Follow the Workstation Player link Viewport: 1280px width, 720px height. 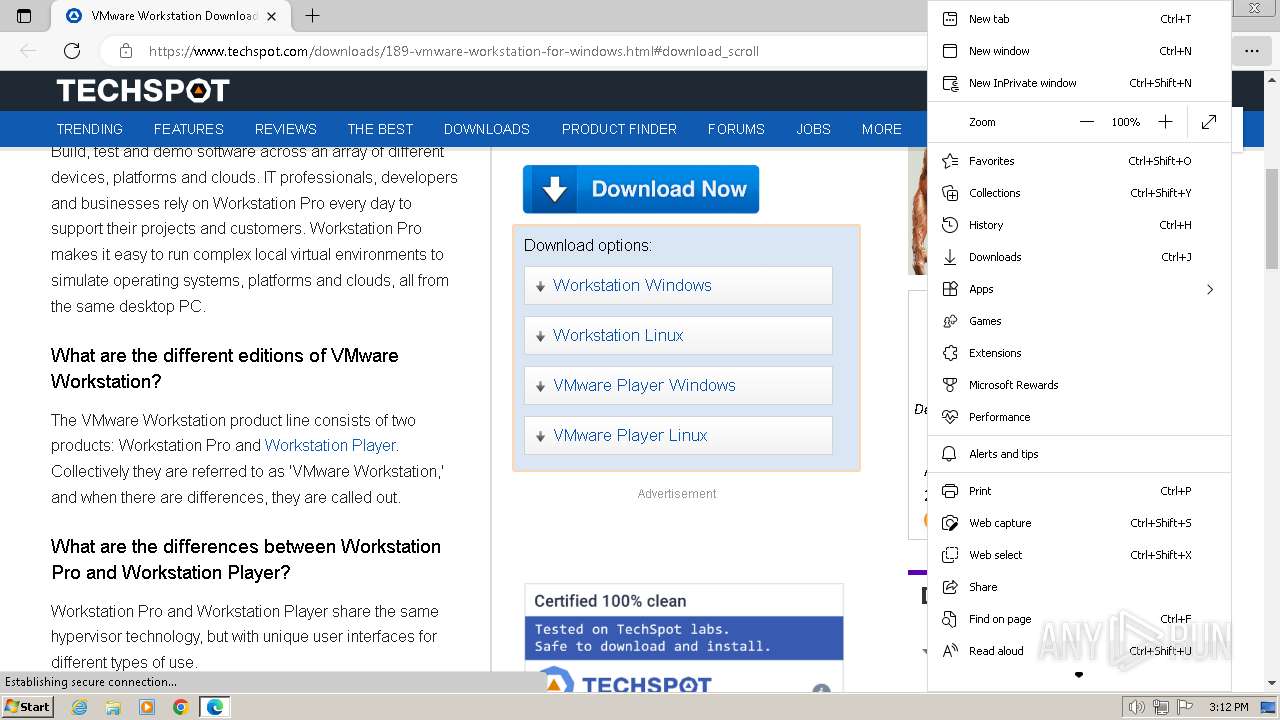(331, 445)
